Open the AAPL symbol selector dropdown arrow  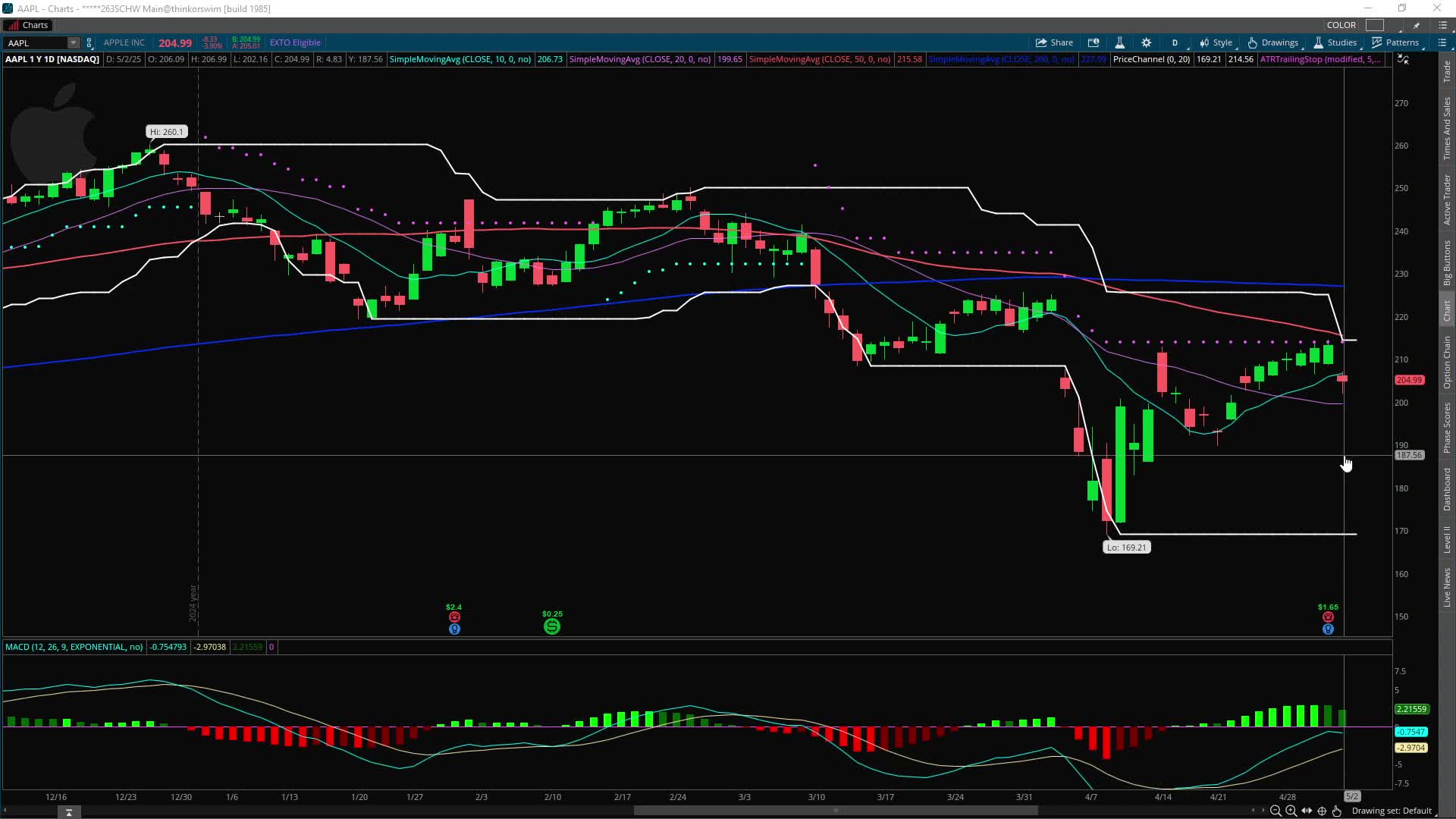point(73,43)
